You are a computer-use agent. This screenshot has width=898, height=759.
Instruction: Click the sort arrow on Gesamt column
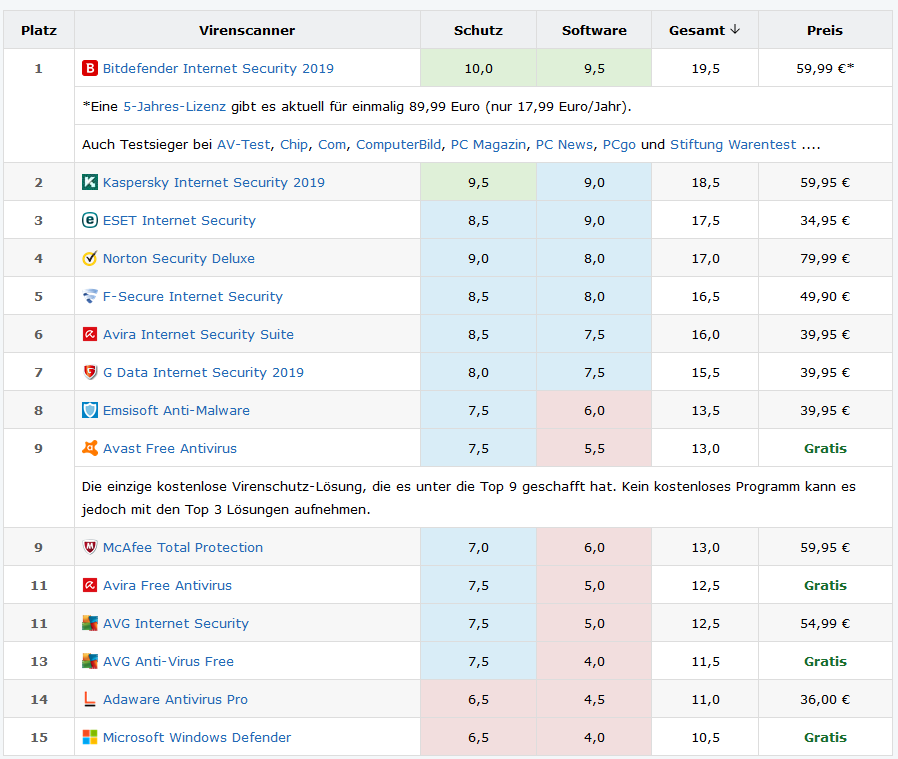[x=737, y=29]
